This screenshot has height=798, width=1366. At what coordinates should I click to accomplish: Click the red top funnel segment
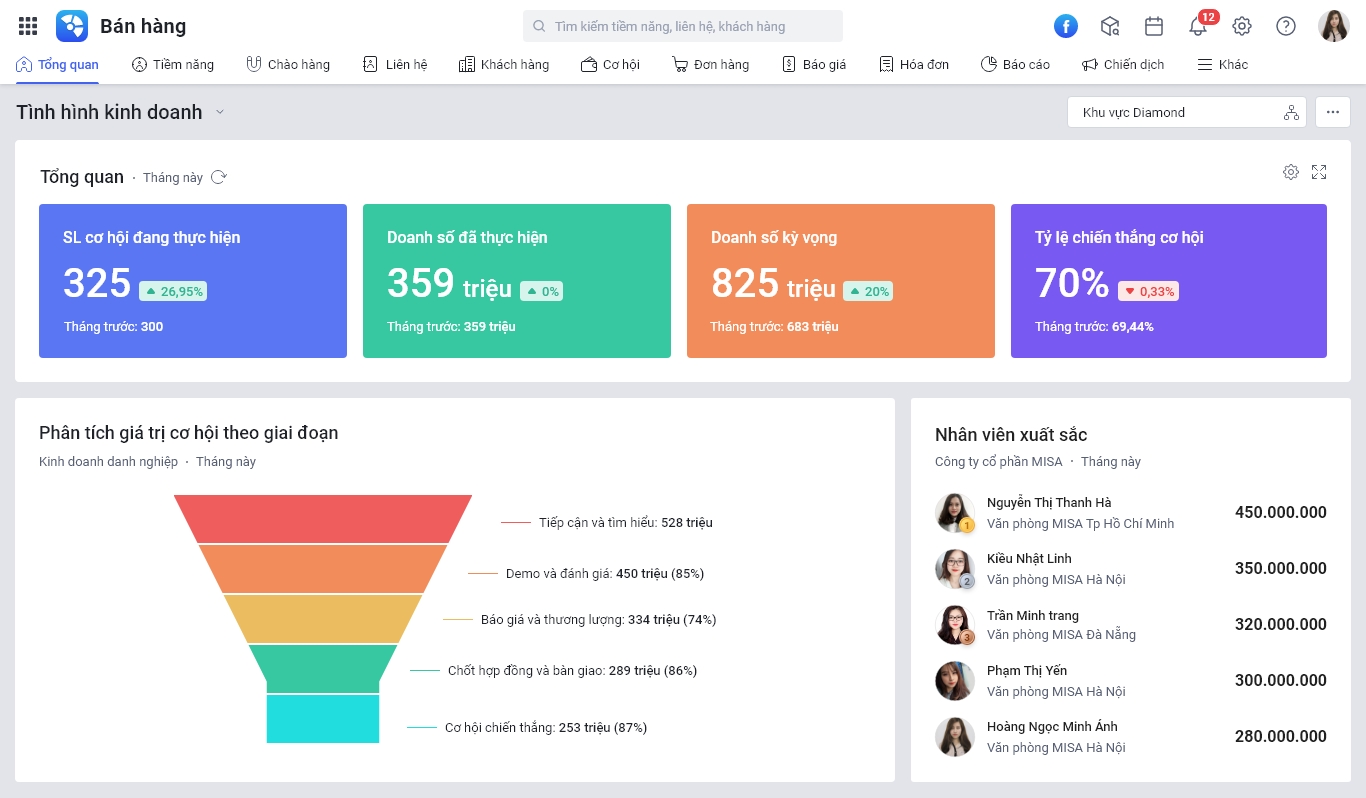pyautogui.click(x=323, y=518)
